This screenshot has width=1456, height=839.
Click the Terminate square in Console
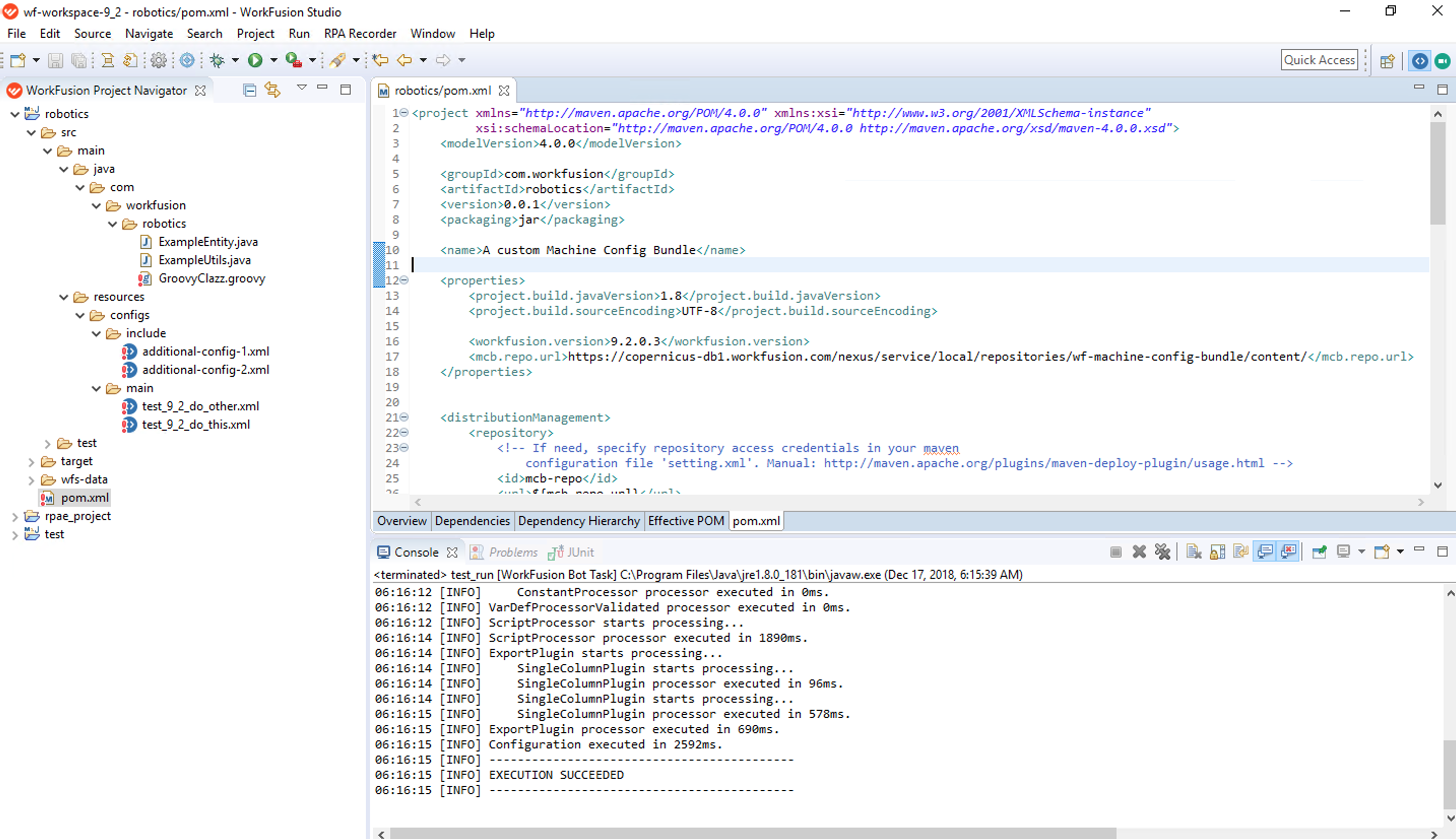point(1116,552)
